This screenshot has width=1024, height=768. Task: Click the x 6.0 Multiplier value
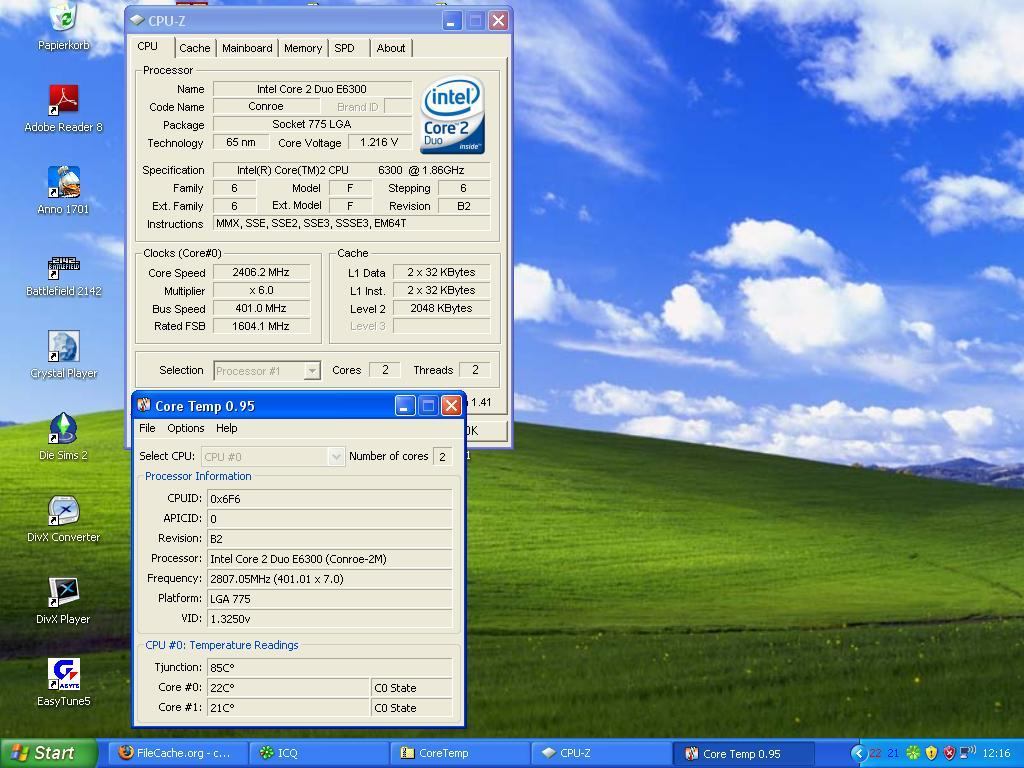261,291
